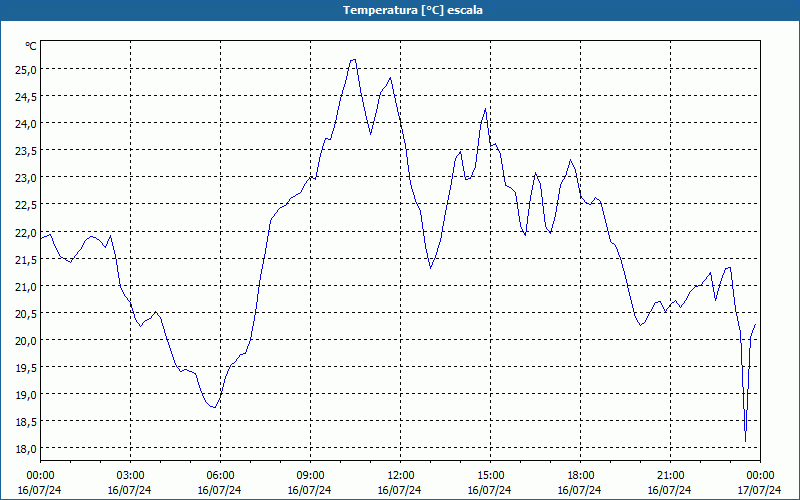This screenshot has width=800, height=500.
Task: Pick the 21,0 temperature axis label
Action: tap(26, 286)
